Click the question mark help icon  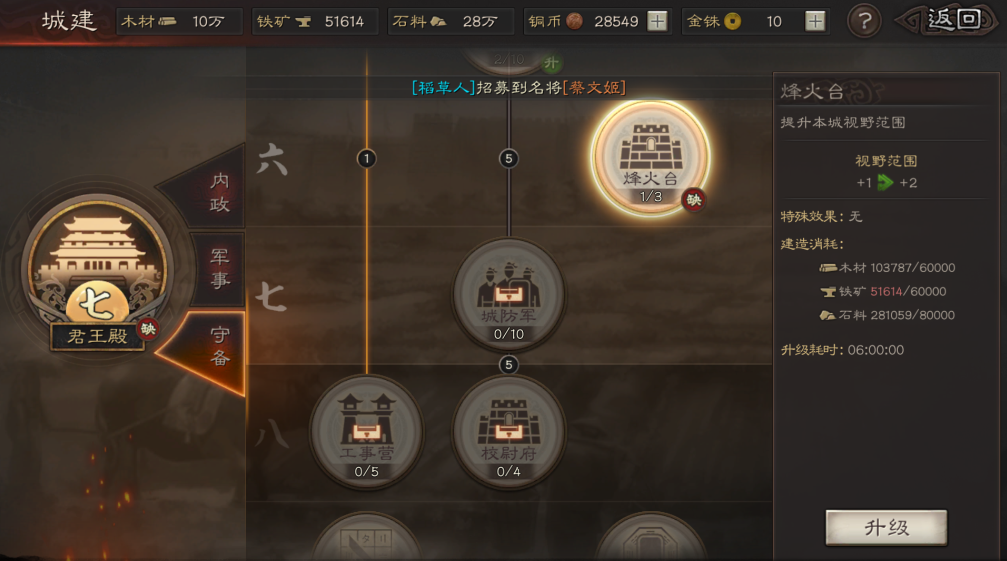[x=864, y=21]
